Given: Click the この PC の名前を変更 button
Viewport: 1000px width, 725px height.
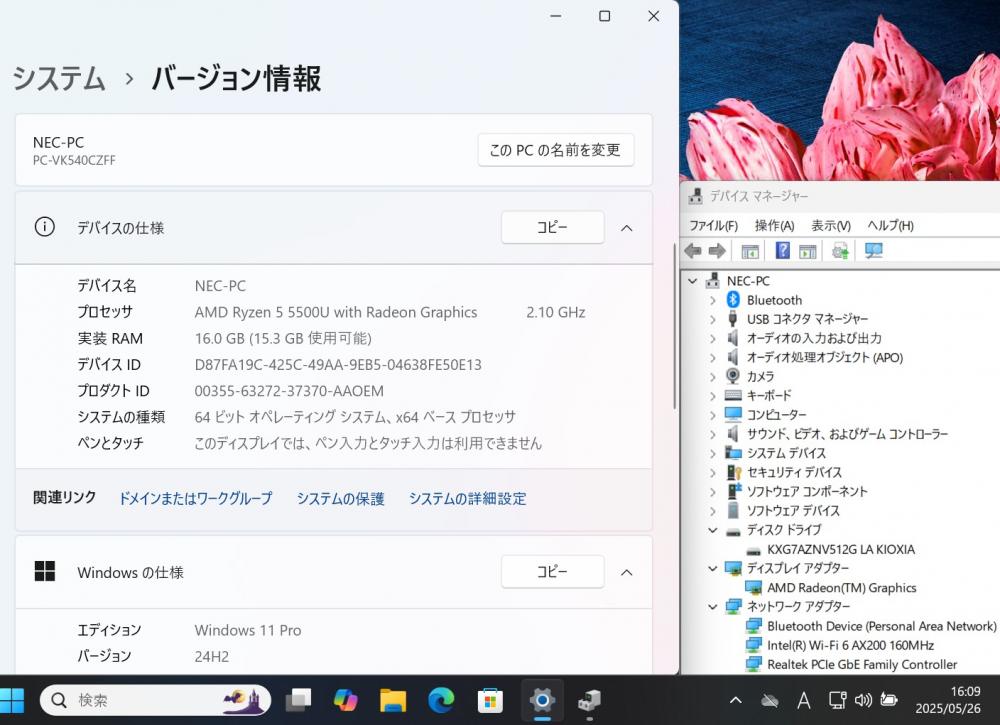Looking at the screenshot, I should pos(555,150).
